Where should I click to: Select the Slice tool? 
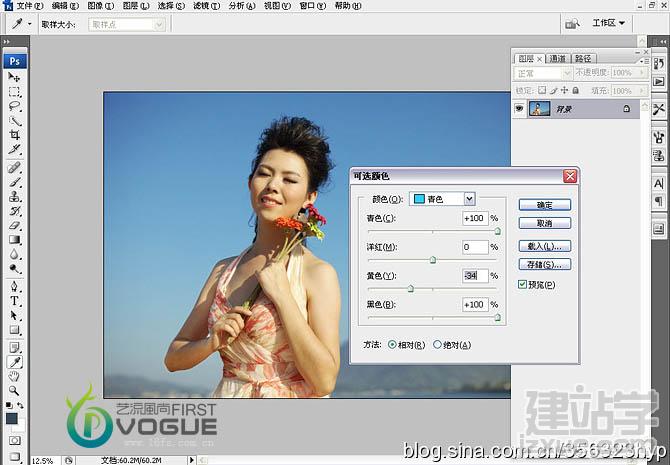(14, 149)
